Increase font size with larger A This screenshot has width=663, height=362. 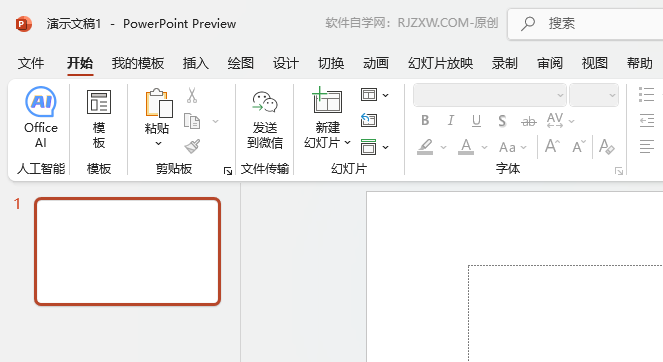click(552, 146)
